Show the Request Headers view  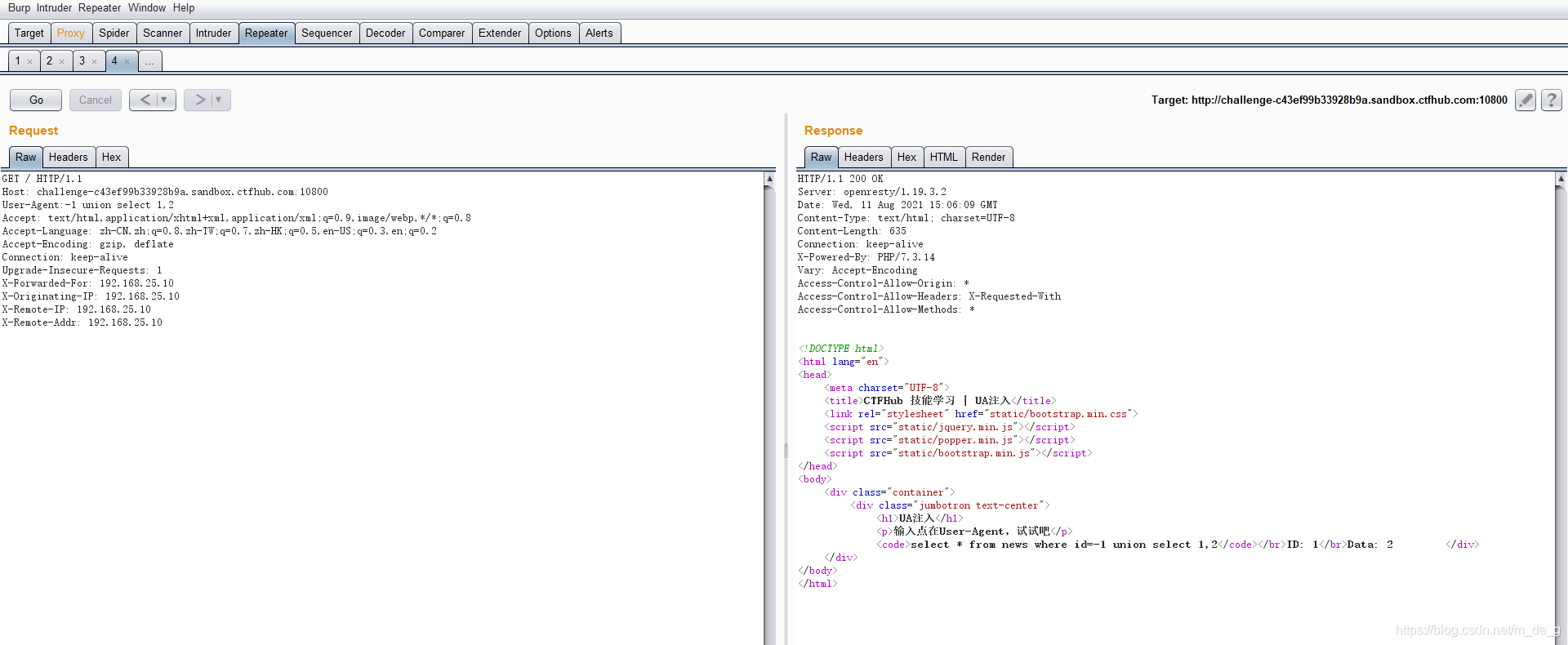tap(68, 158)
